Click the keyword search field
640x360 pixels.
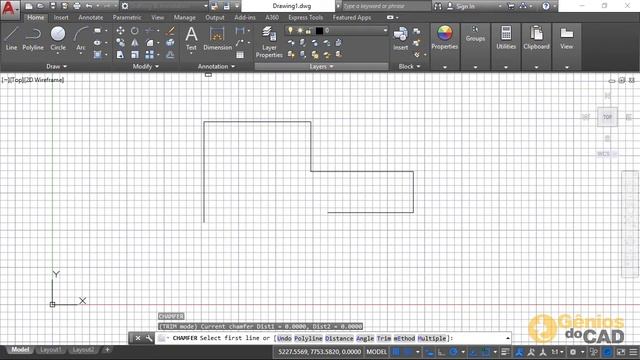click(x=386, y=6)
